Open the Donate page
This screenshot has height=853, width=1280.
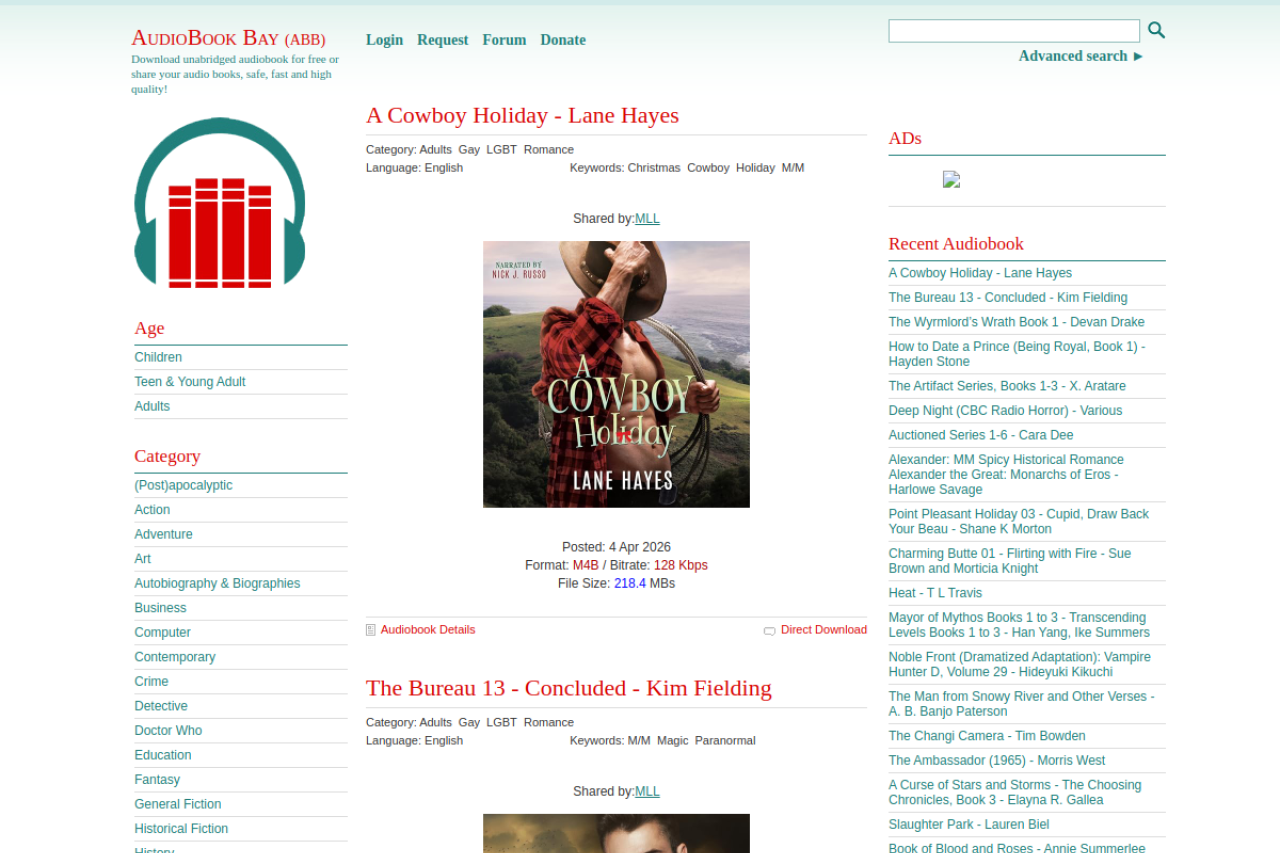click(x=563, y=40)
